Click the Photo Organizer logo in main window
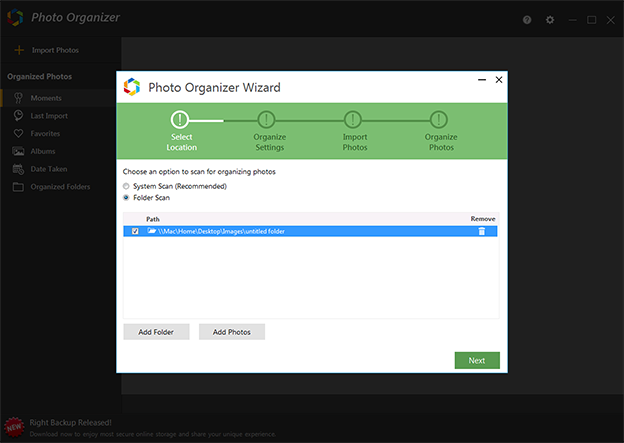Viewport: 624px width, 443px height. coord(15,18)
